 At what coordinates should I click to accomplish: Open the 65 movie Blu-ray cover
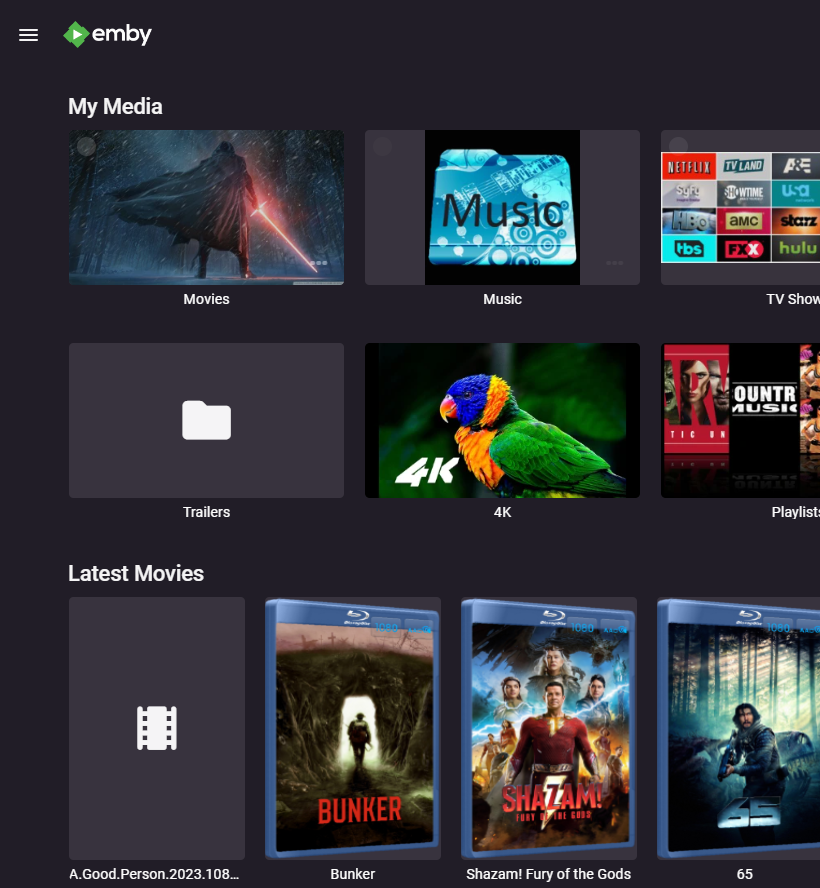coord(738,728)
